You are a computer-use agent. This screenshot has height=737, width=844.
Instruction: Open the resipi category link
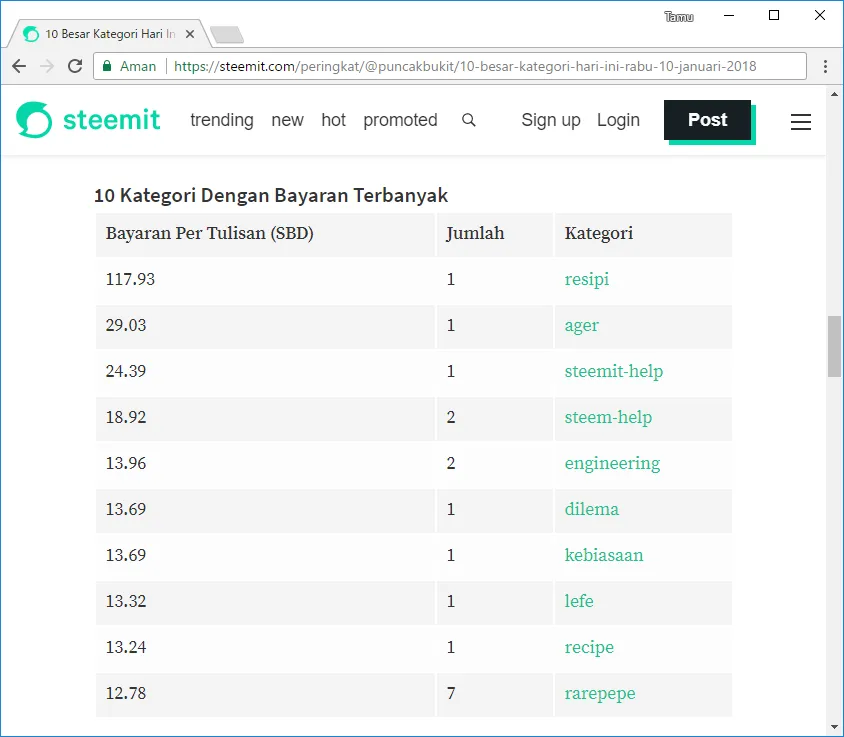pyautogui.click(x=587, y=279)
